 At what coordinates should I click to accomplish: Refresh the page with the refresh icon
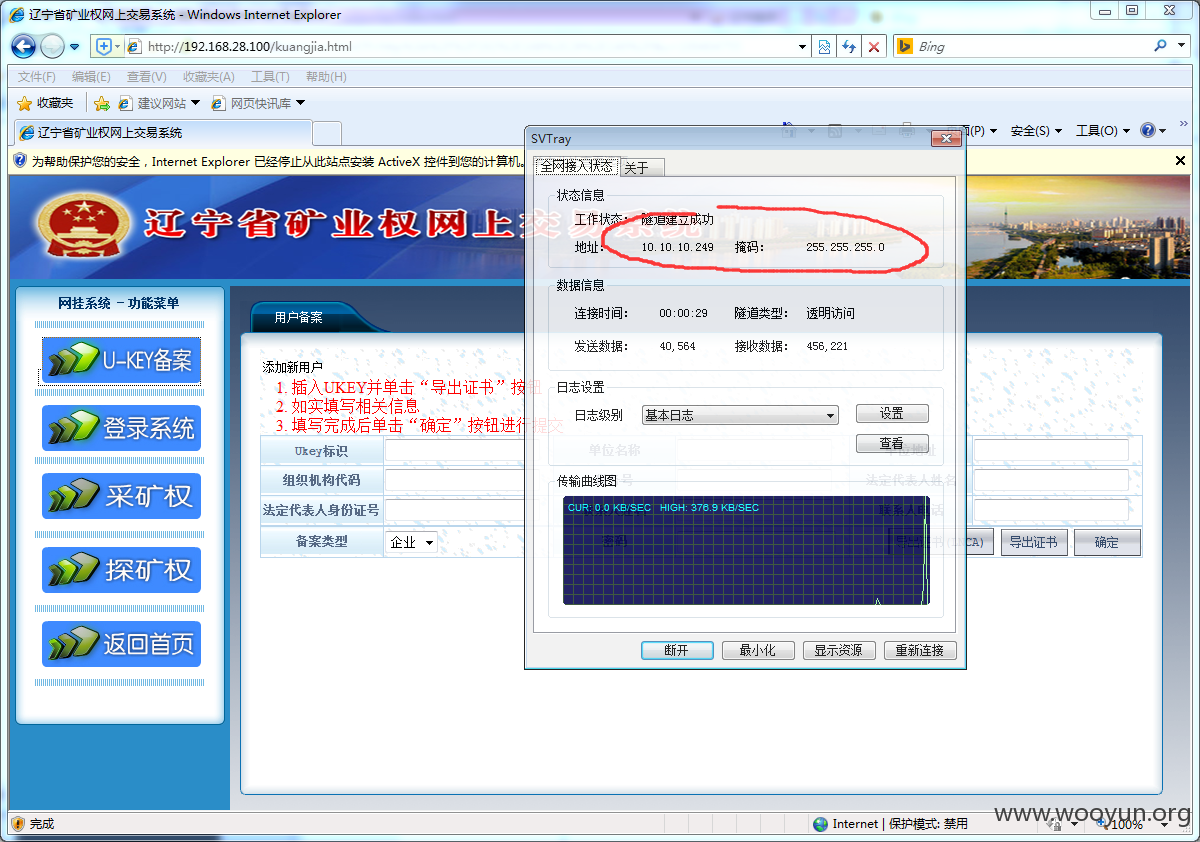(849, 46)
